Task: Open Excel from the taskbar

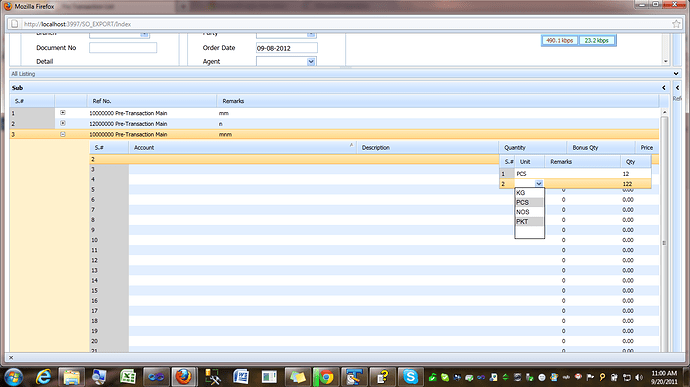Action: point(128,377)
